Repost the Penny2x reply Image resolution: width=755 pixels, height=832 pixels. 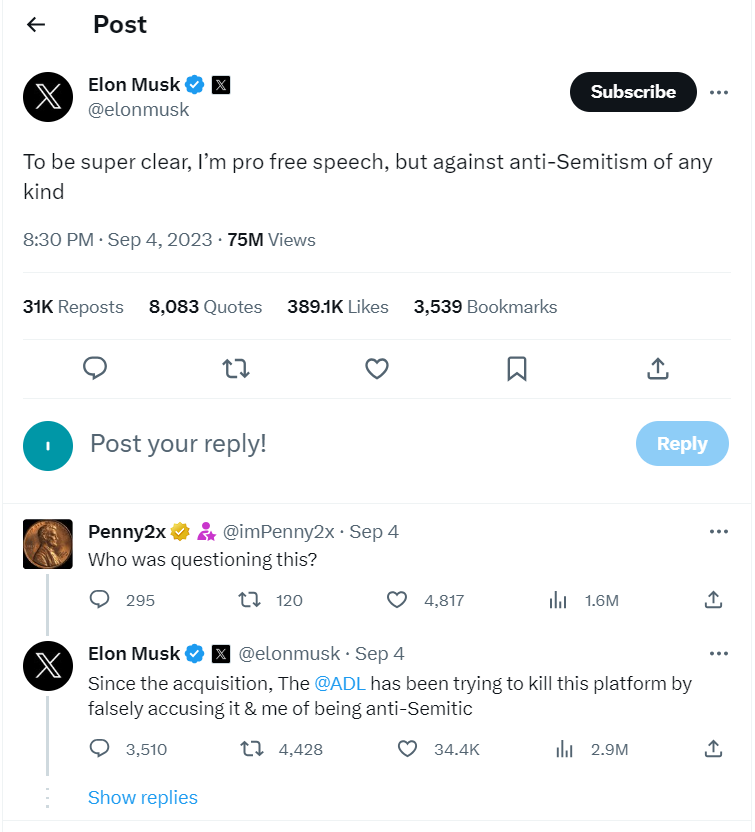click(250, 600)
